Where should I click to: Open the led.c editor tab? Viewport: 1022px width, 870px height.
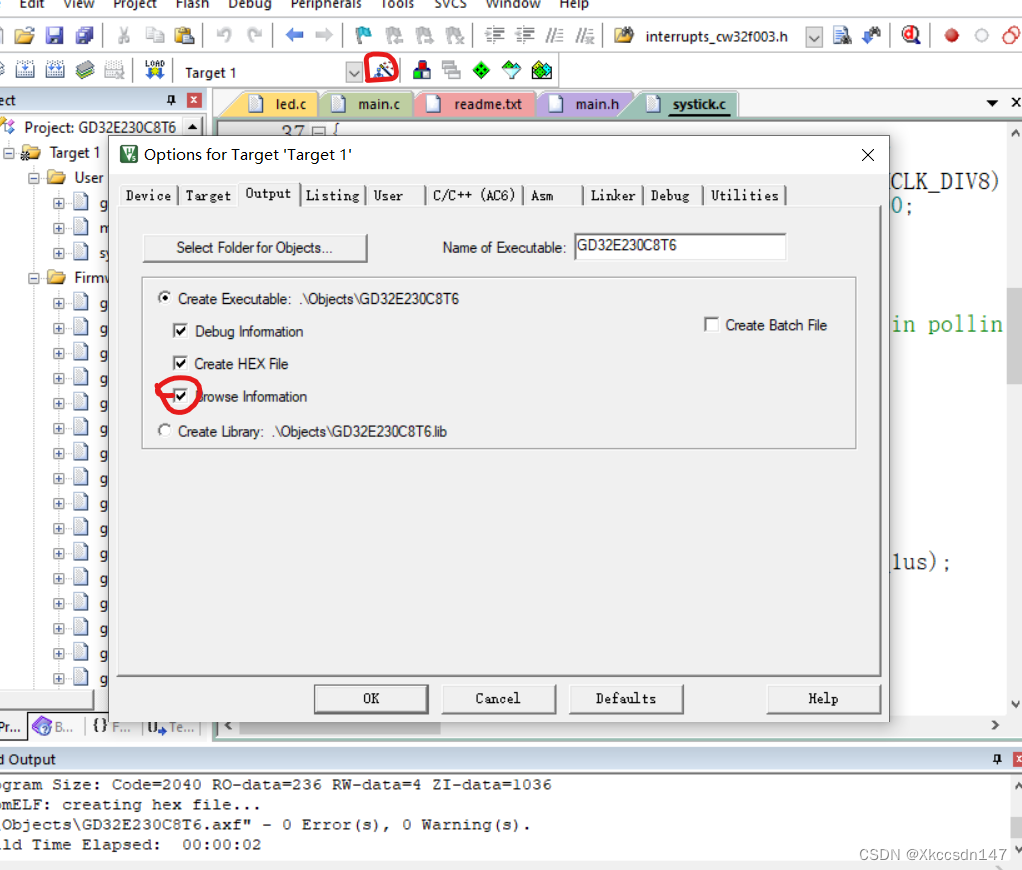[x=282, y=104]
